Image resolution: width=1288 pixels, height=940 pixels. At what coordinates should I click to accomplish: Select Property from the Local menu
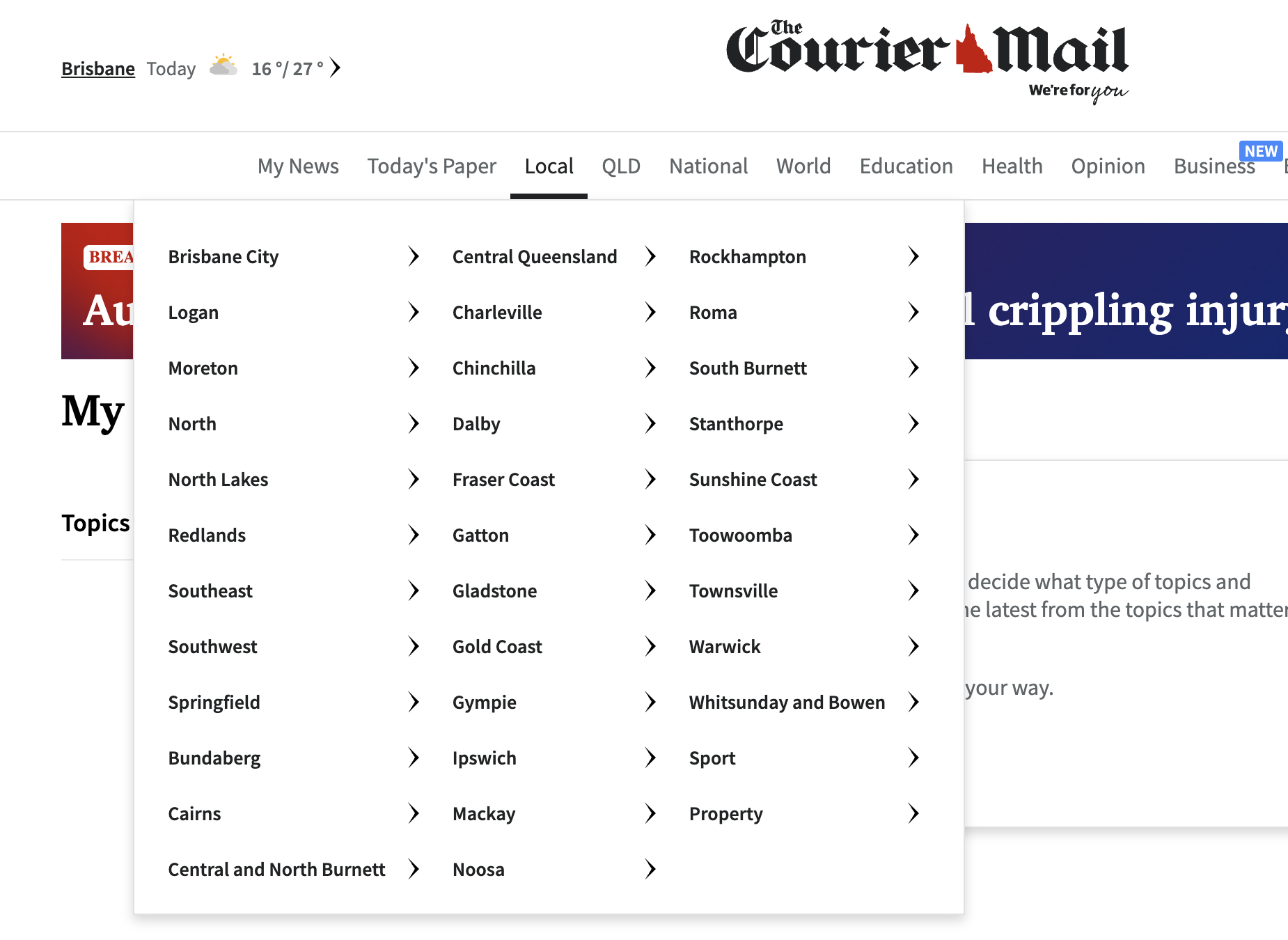coord(725,813)
